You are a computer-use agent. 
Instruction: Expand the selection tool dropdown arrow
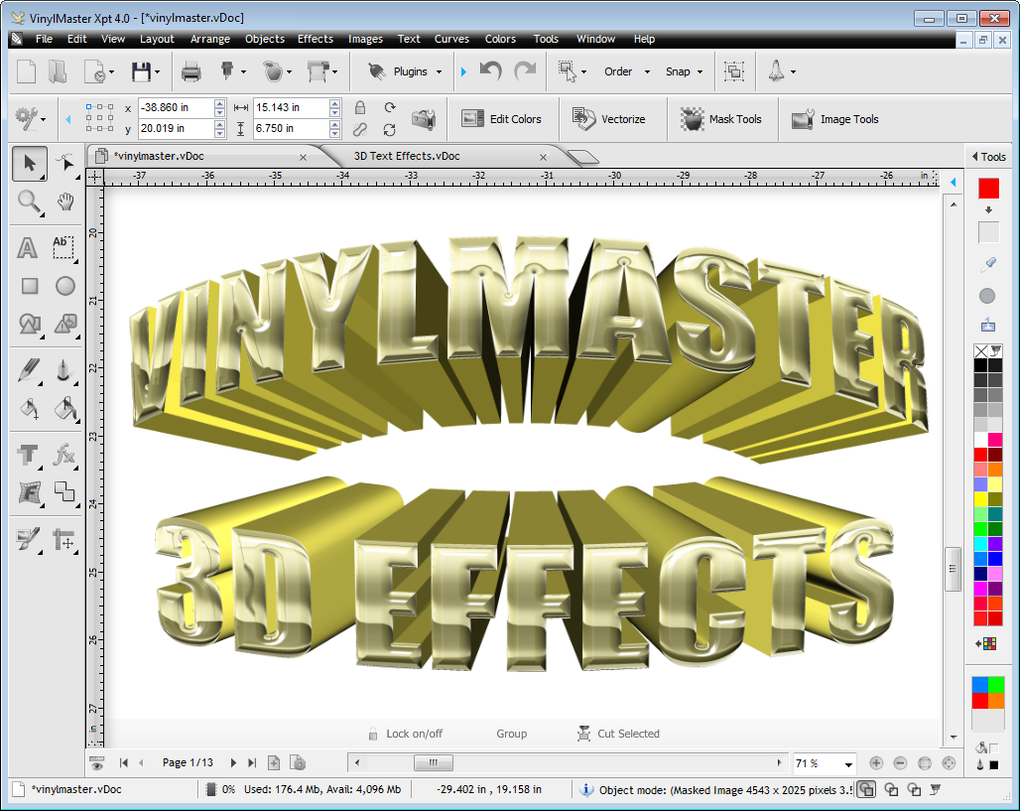(x=584, y=72)
